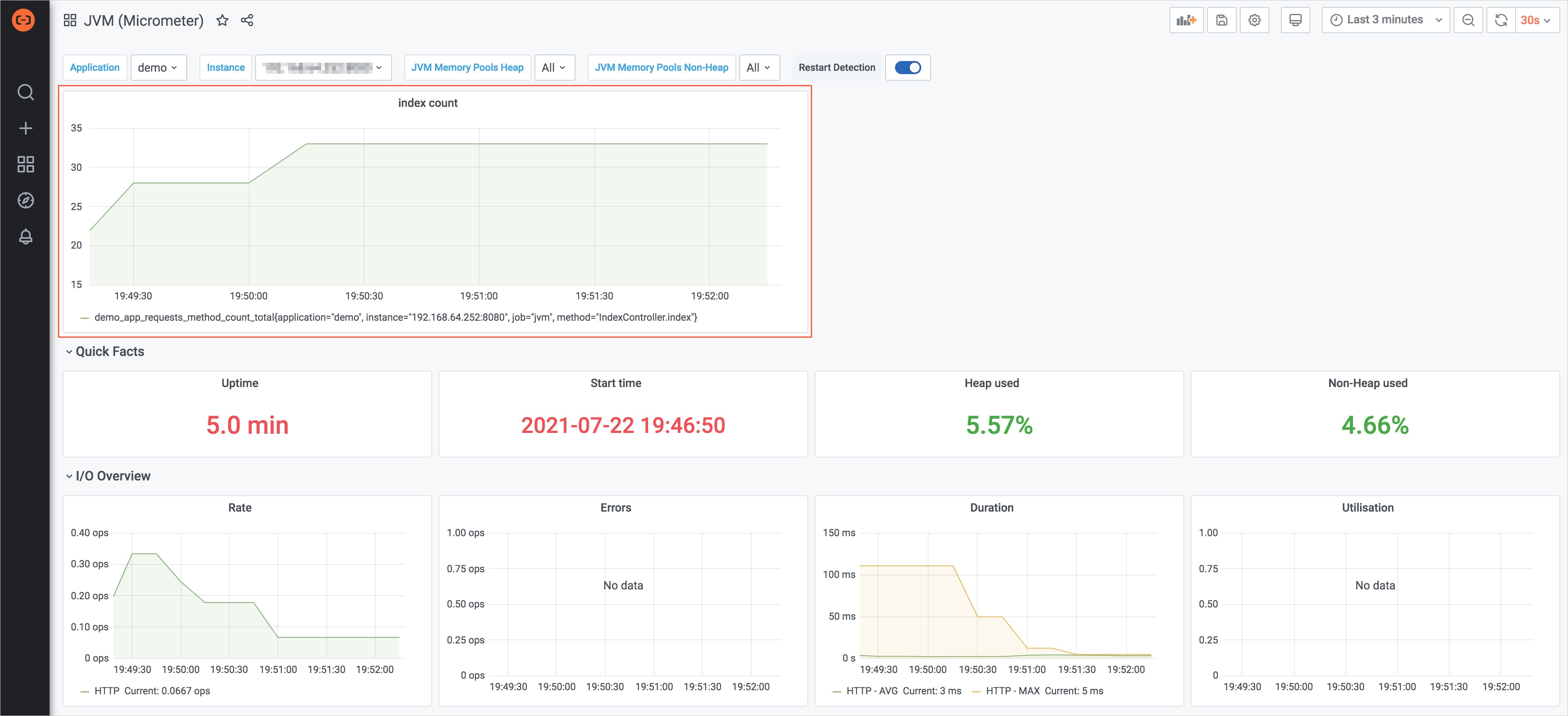The image size is (1568, 716).
Task: Open the JVM Memory Pools Non-Heap All dropdown
Action: point(759,68)
